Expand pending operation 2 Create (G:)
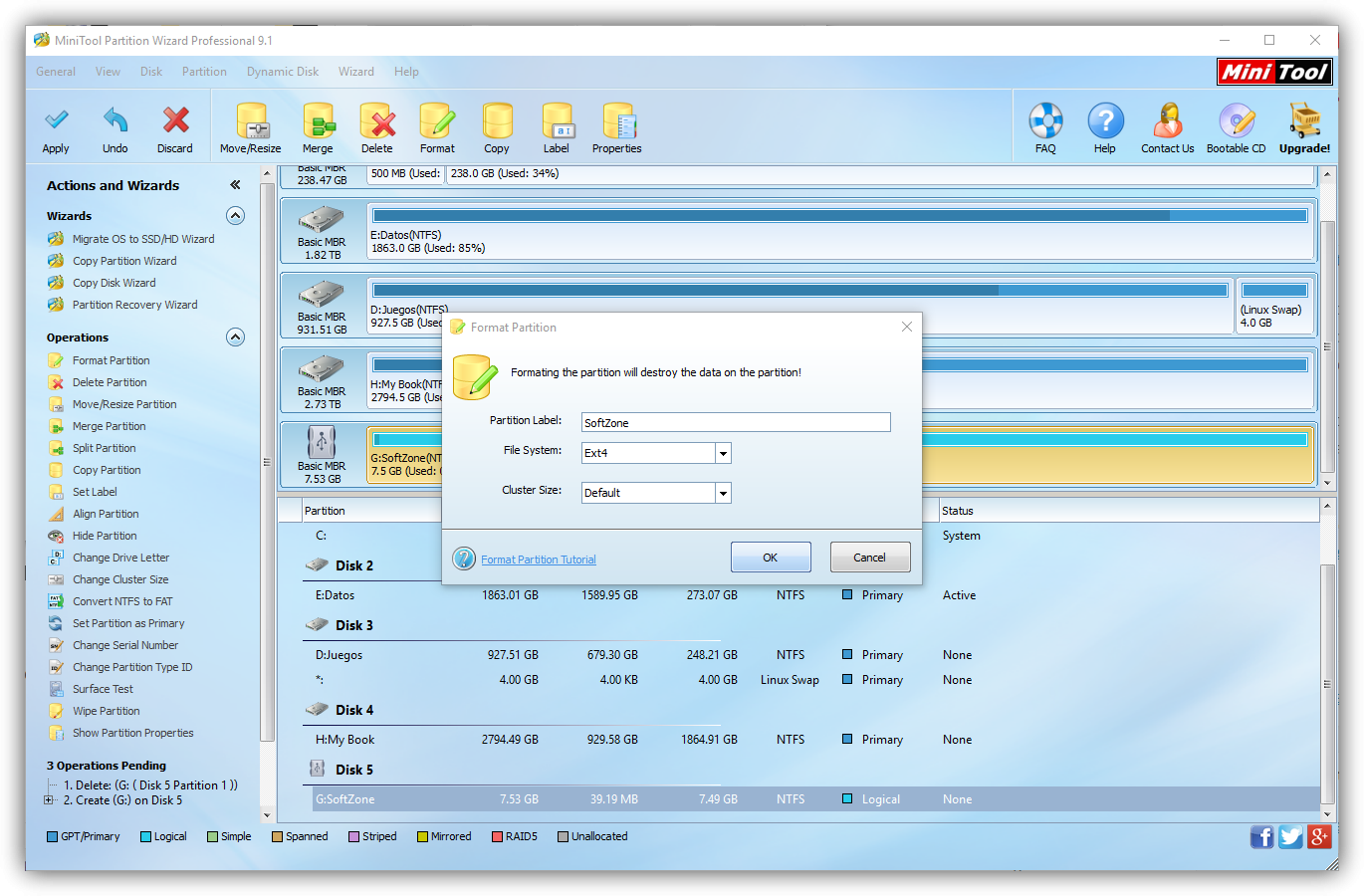This screenshot has height=896, width=1364. (x=49, y=800)
